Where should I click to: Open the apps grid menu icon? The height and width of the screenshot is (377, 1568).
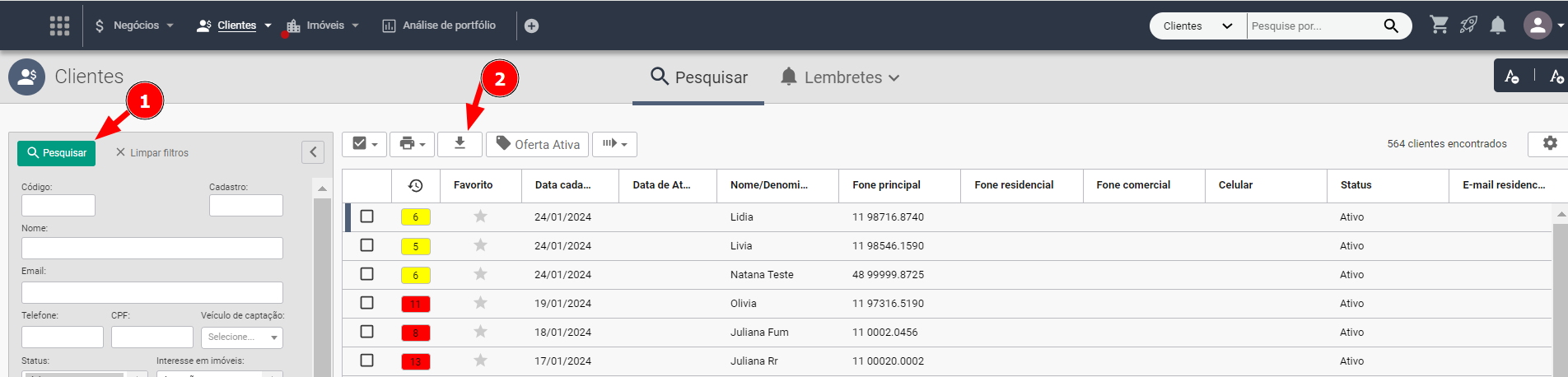click(x=59, y=26)
